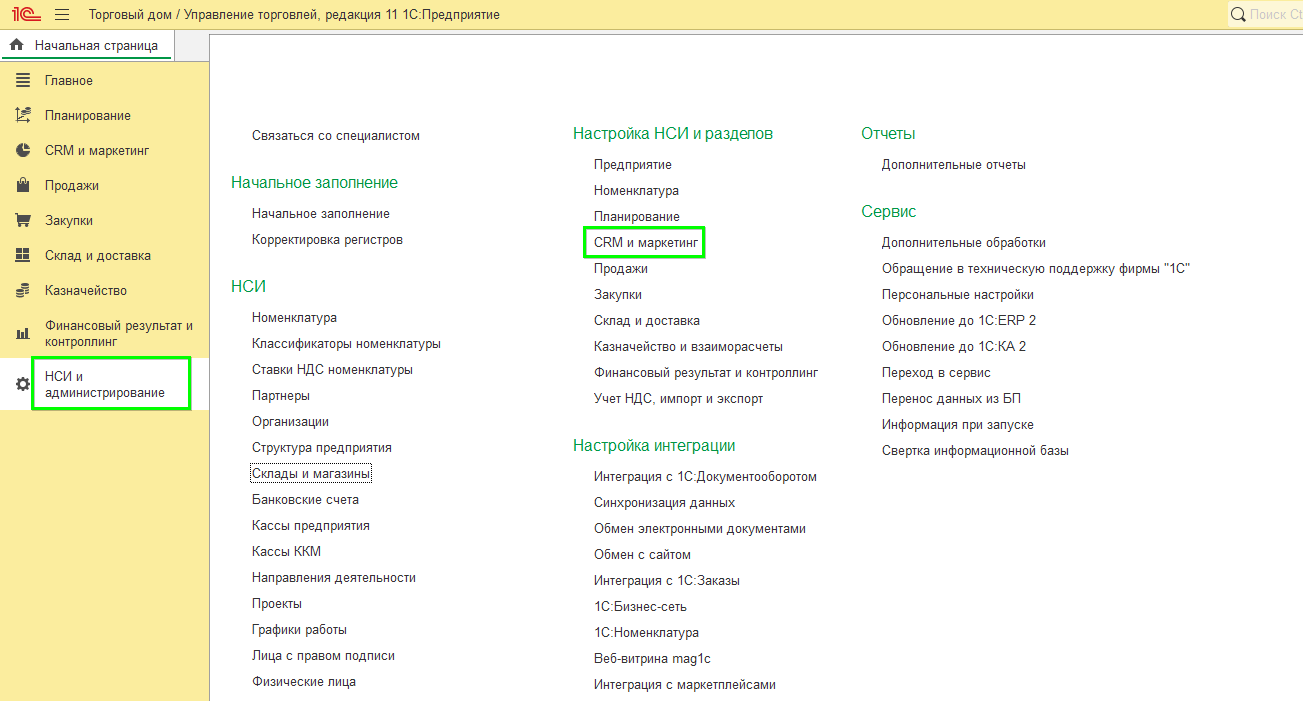Open the Главное section
Image resolution: width=1303 pixels, height=701 pixels.
[x=69, y=80]
